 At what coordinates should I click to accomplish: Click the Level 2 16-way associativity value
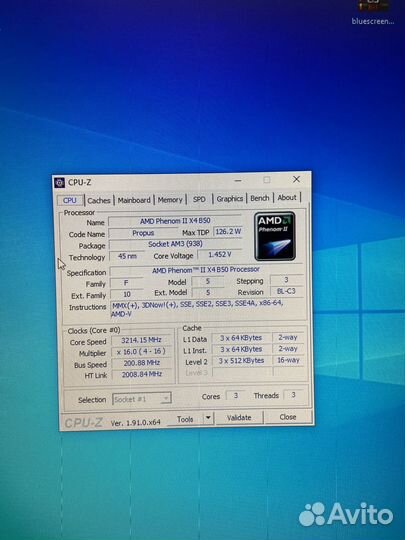pos(289,360)
